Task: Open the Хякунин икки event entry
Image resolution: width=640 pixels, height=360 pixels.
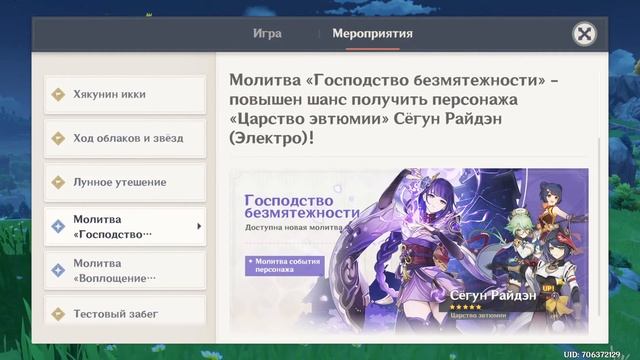Action: [x=125, y=94]
